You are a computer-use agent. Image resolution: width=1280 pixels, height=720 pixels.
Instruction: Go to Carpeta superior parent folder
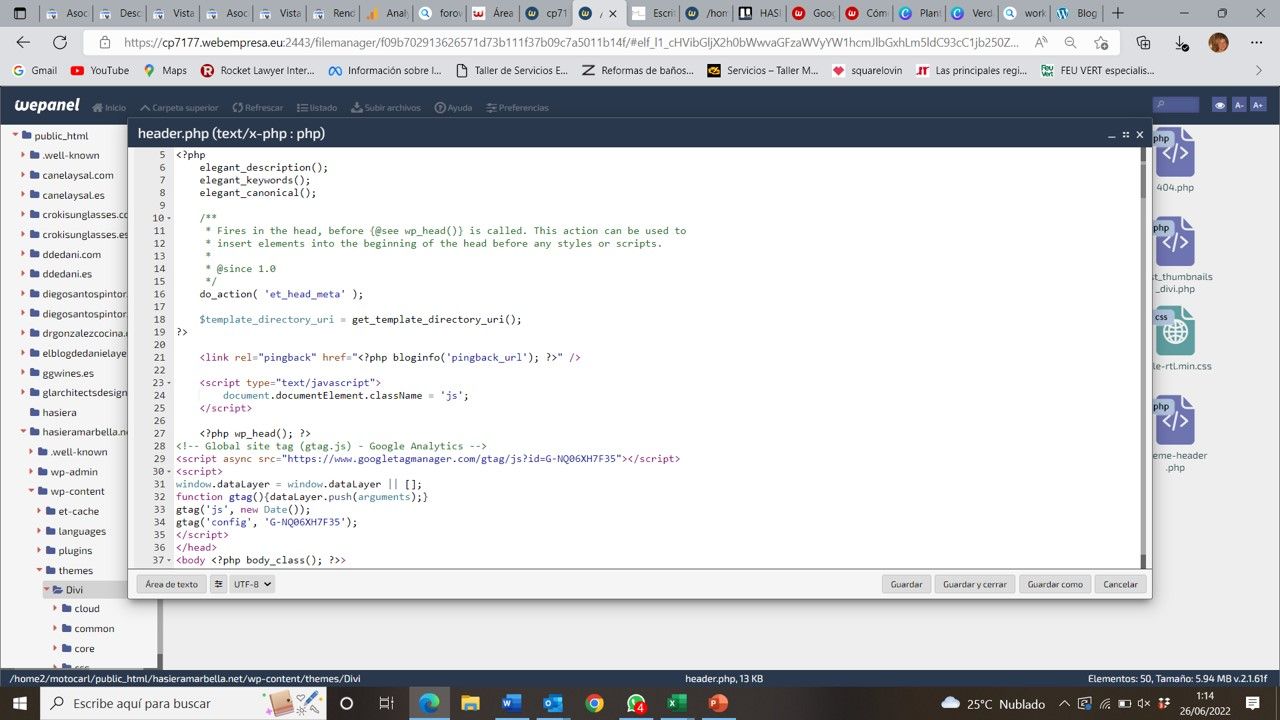click(x=179, y=107)
